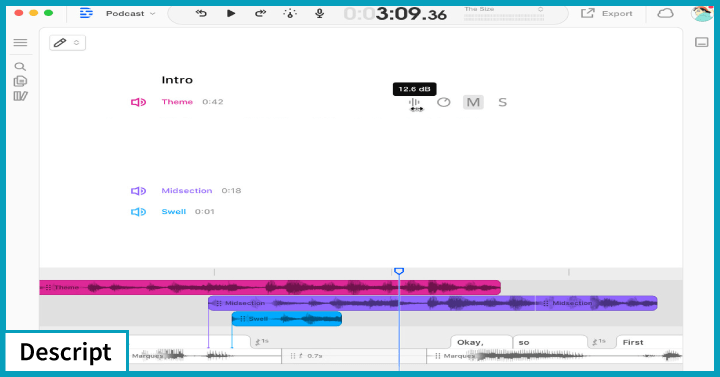Viewport: 720px width, 377px height.
Task: Start recording with the microphone icon
Action: (320, 13)
